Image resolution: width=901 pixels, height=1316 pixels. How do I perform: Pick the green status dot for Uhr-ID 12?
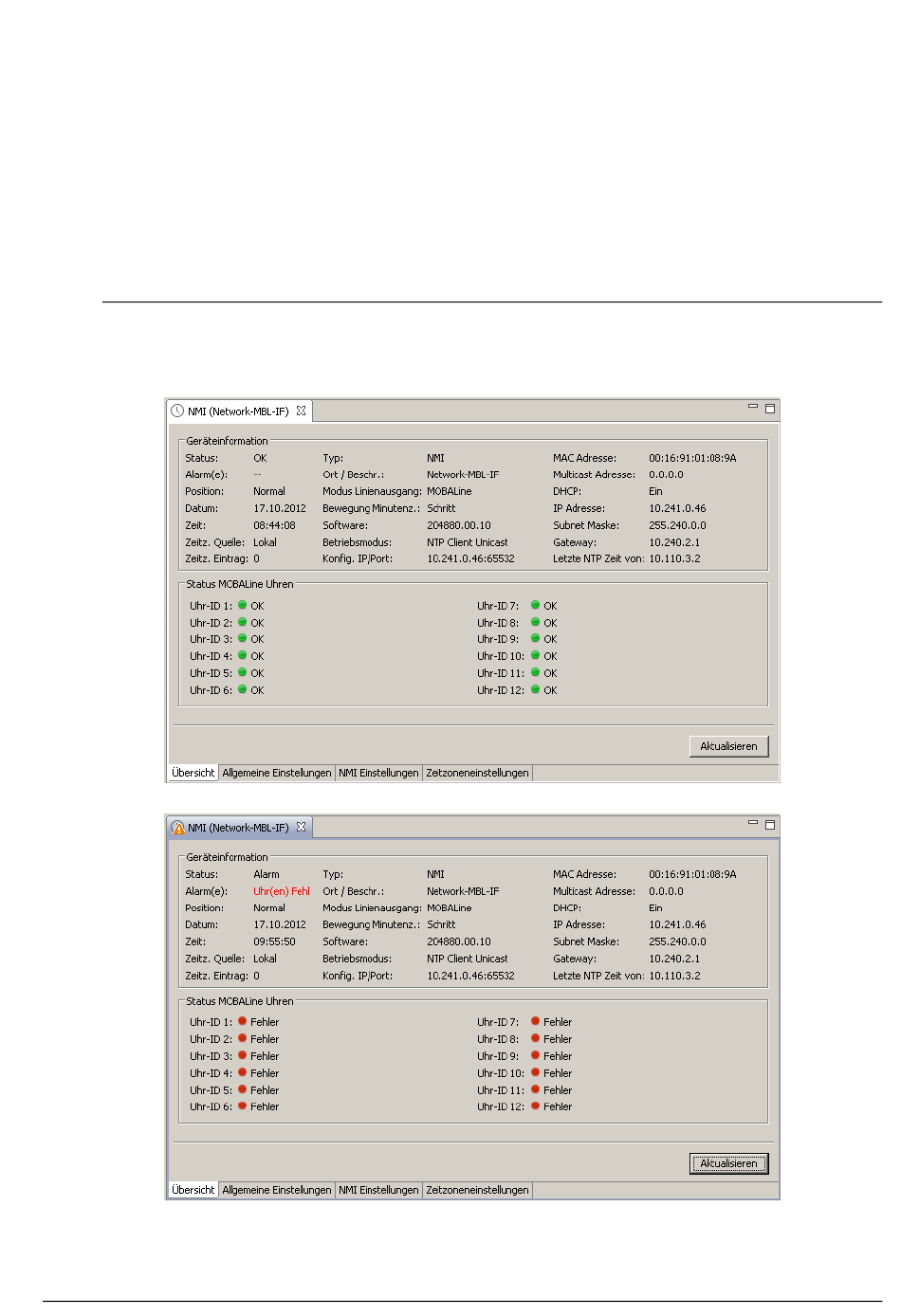click(536, 689)
